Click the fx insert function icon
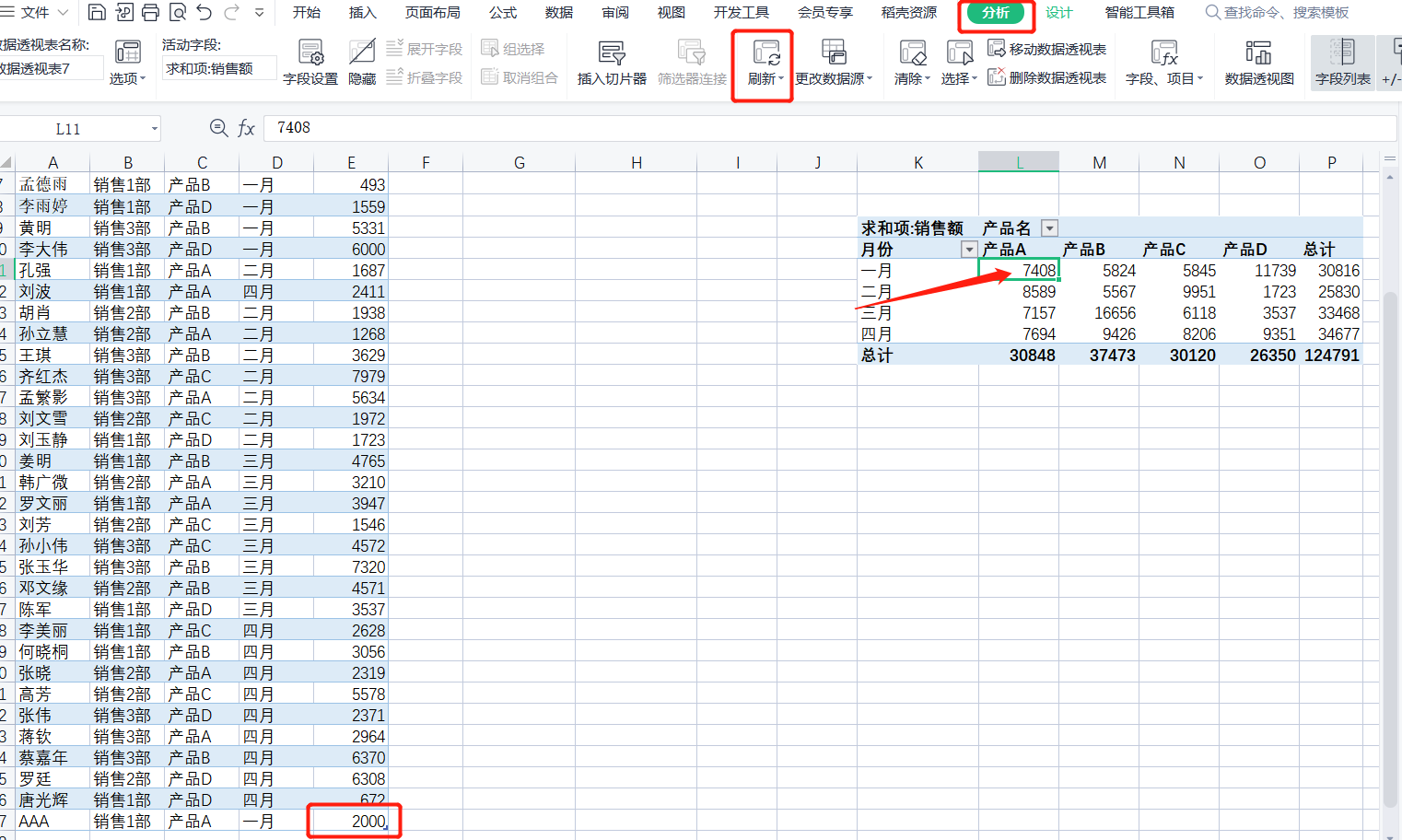 (x=246, y=128)
